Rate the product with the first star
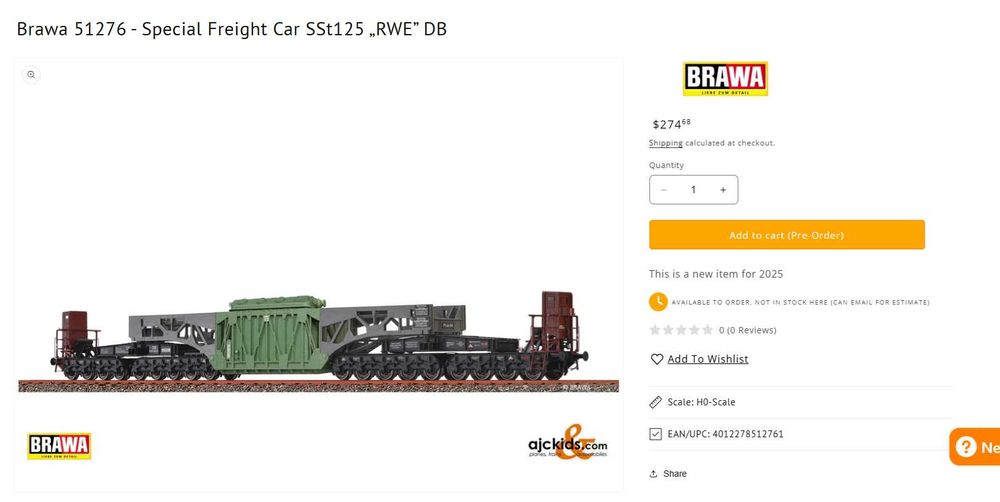Image resolution: width=1000 pixels, height=502 pixels. click(655, 330)
